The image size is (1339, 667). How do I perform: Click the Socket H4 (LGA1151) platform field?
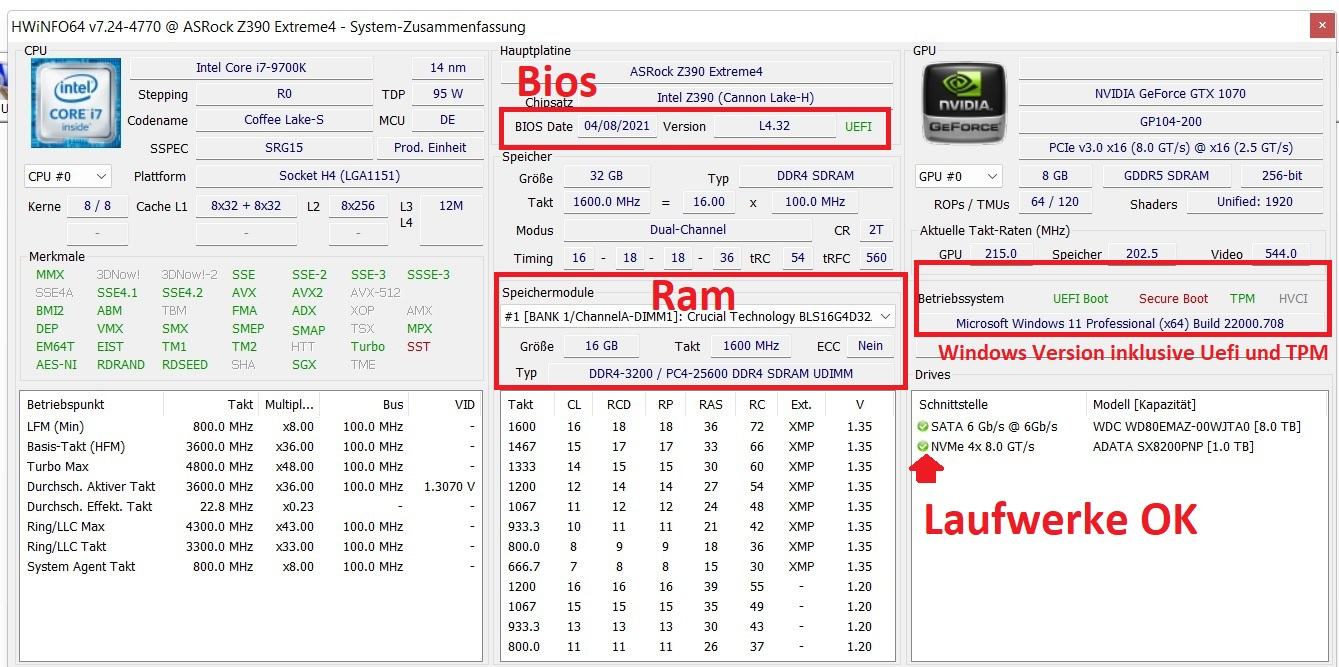(x=339, y=176)
